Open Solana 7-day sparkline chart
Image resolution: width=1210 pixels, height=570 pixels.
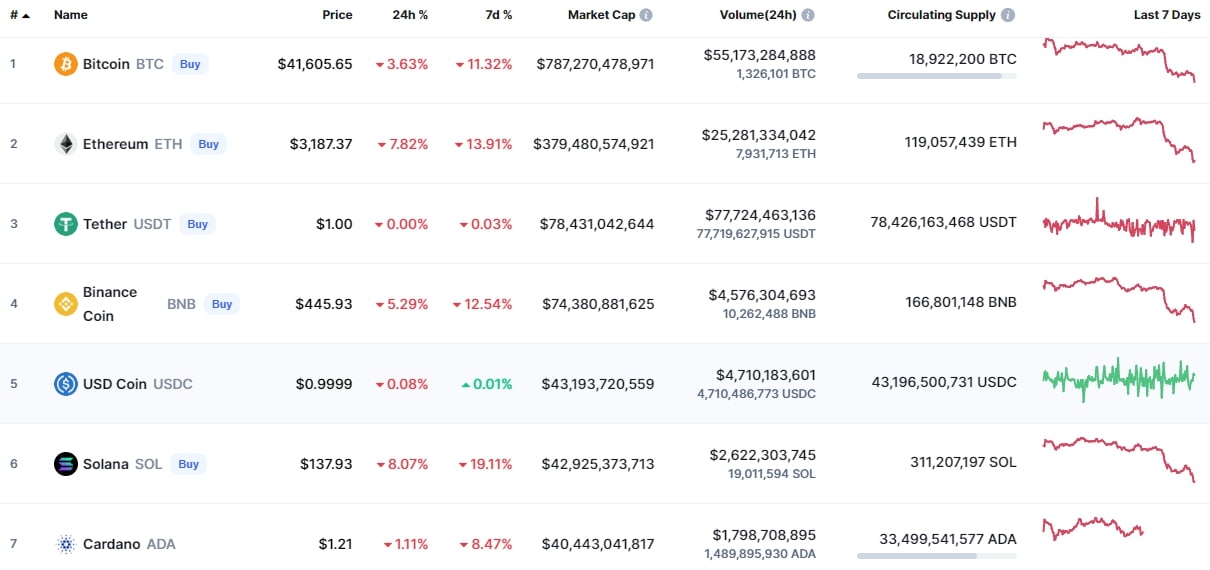point(1119,460)
